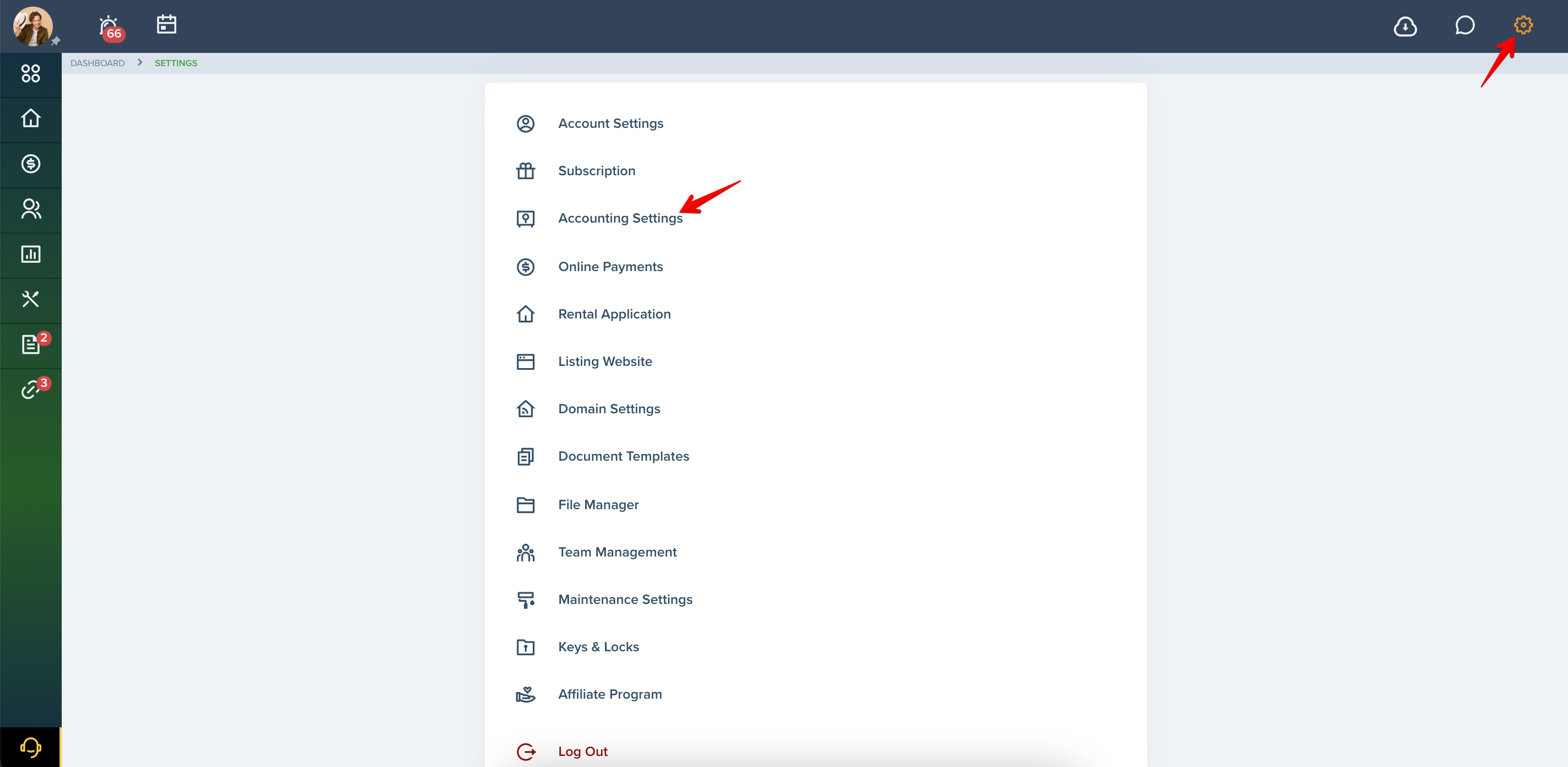Click the Domain Settings house icon
Viewport: 1568px width, 767px height.
(x=525, y=409)
